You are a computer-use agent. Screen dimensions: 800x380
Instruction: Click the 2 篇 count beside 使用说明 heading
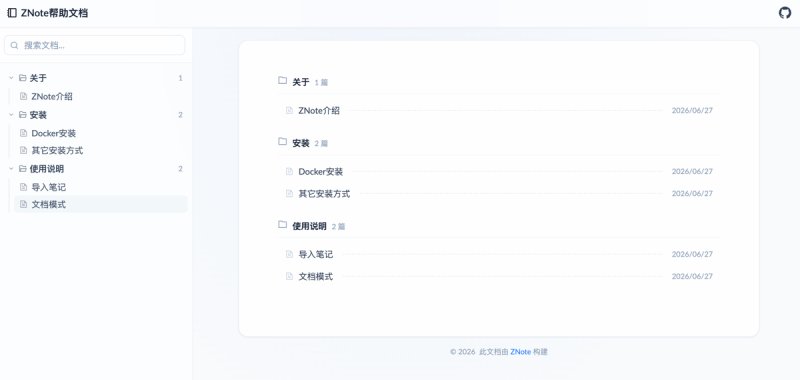point(338,226)
